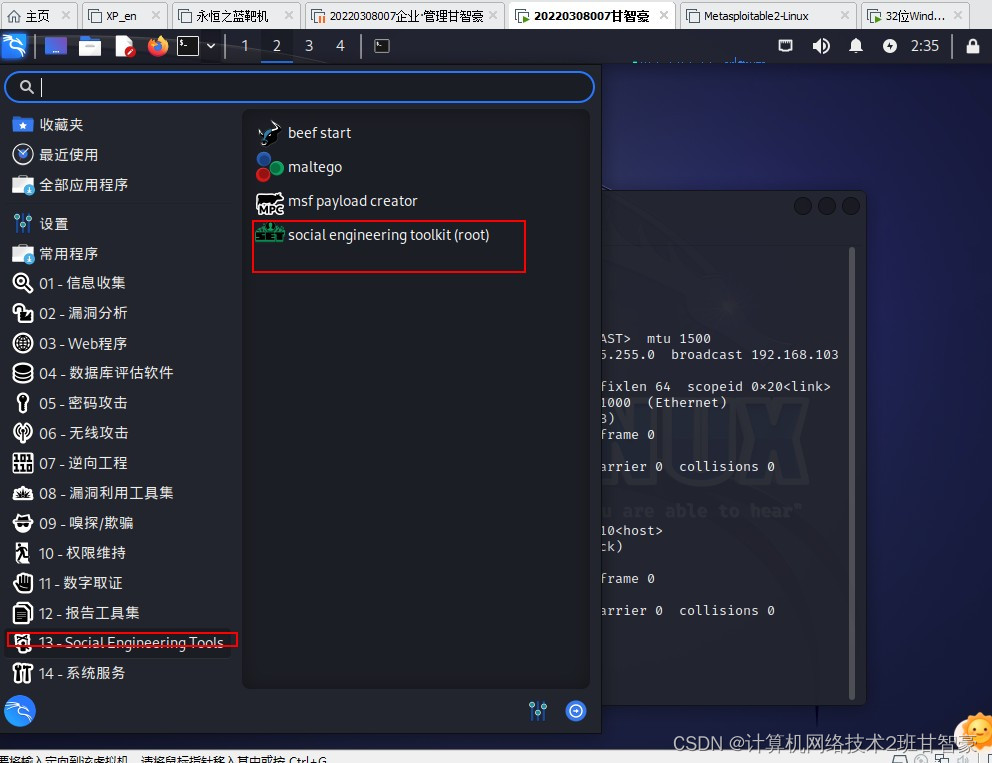Screen dimensions: 992x763
Task: Switch to workspace 1
Action: click(x=245, y=46)
